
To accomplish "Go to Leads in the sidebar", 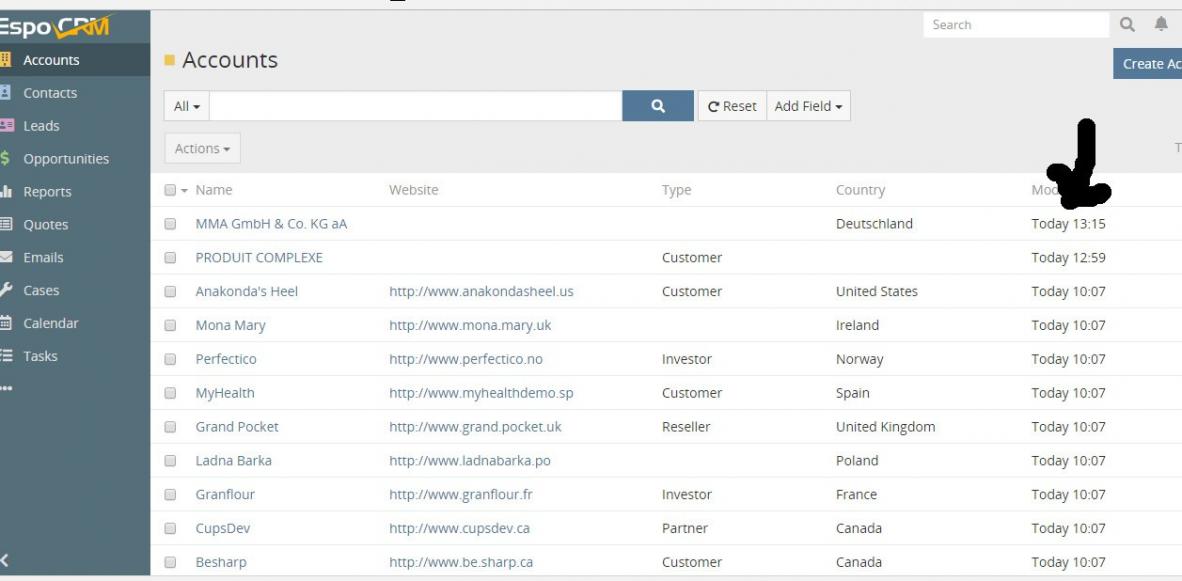I will click(x=41, y=126).
